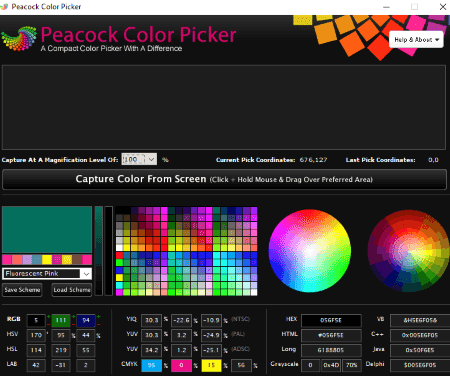Pick a color from the segmented dark wheel
This screenshot has width=450, height=376.
point(409,251)
